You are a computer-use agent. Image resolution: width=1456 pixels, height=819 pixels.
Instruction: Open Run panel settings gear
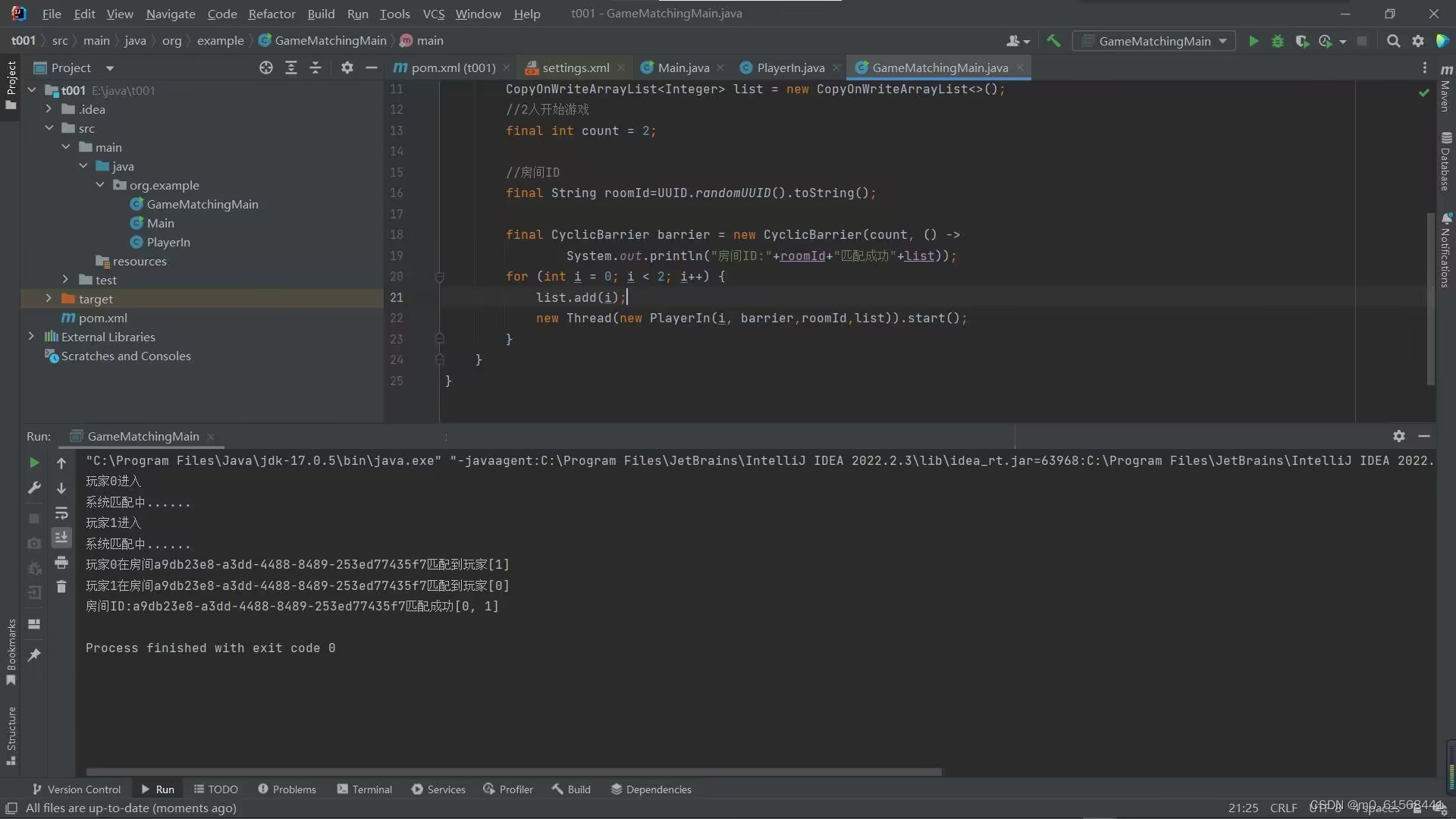1399,436
